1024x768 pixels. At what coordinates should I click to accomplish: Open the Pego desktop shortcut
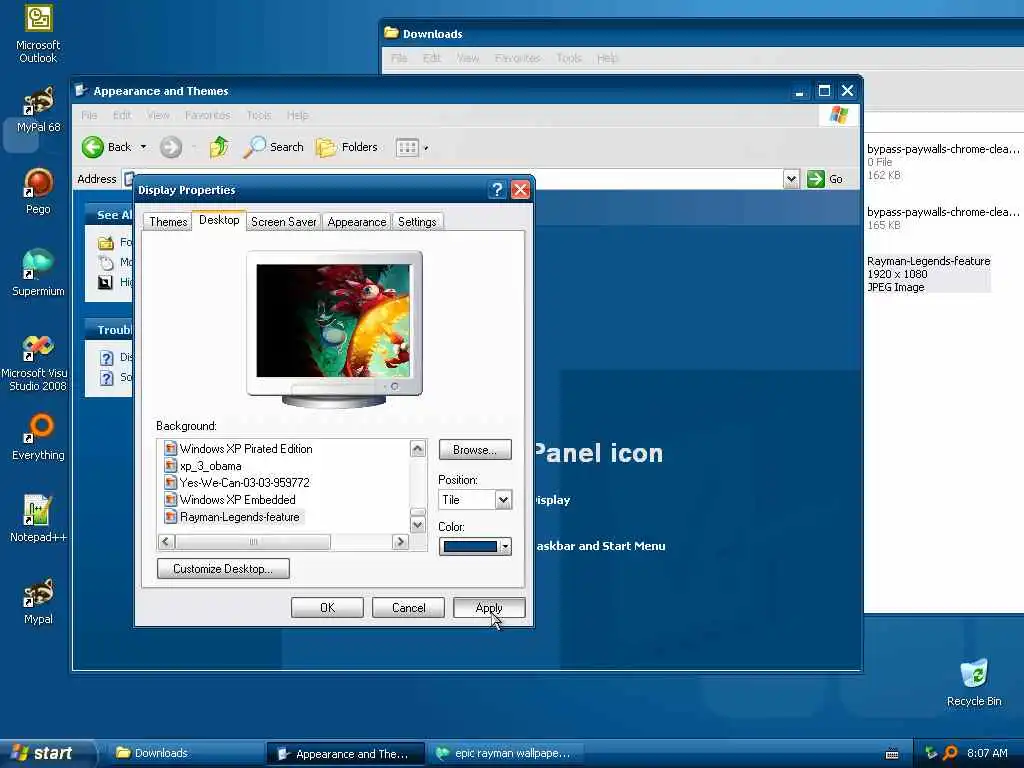point(38,191)
